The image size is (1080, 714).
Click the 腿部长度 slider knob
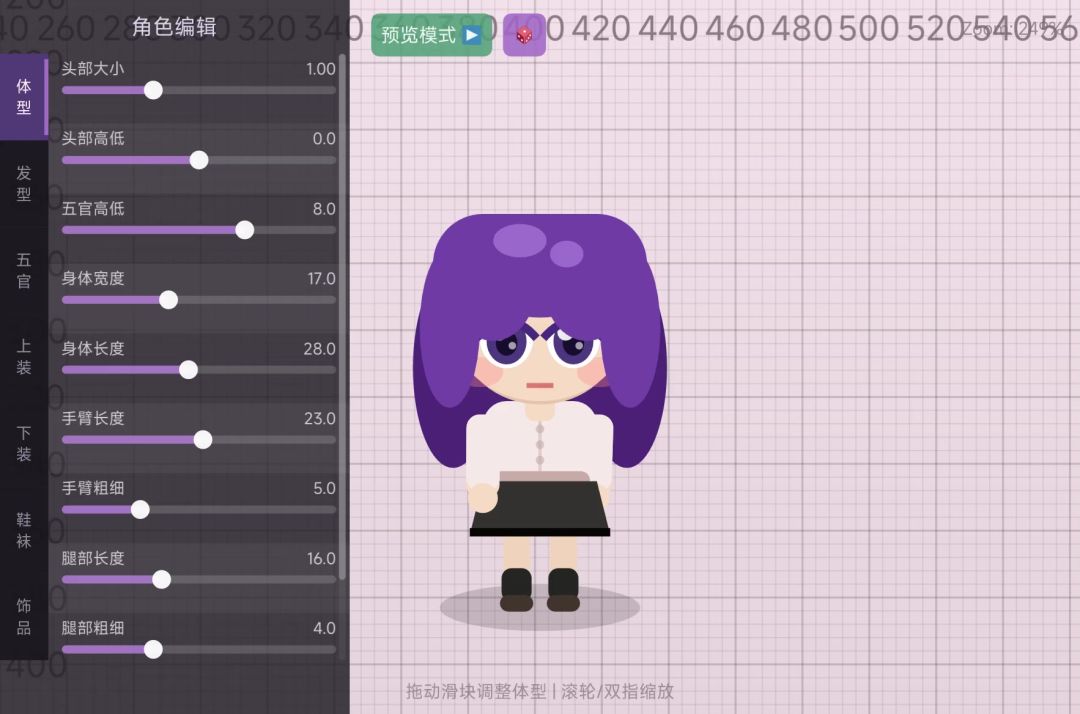[x=161, y=580]
